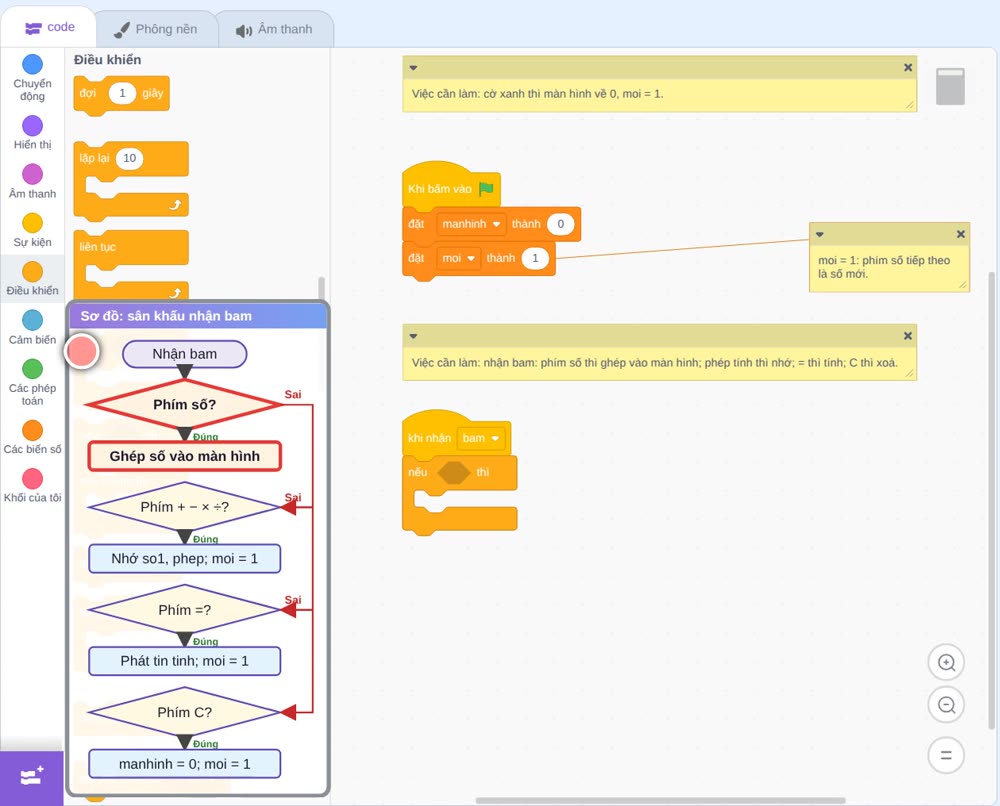This screenshot has width=1000, height=806.
Task: Switch to the code tab
Action: 49,27
